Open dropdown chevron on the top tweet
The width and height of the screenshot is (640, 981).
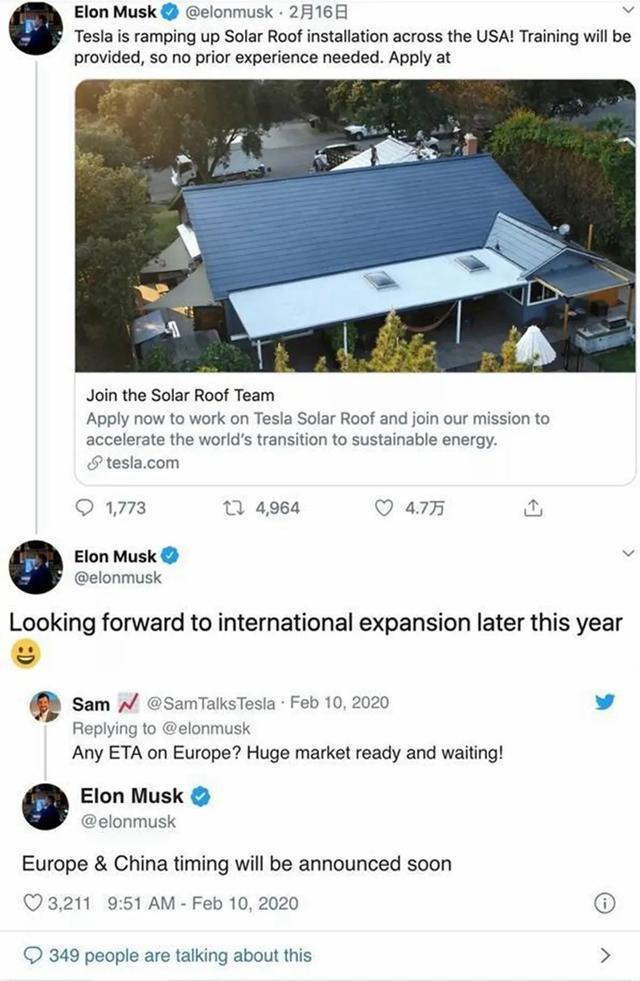[628, 13]
